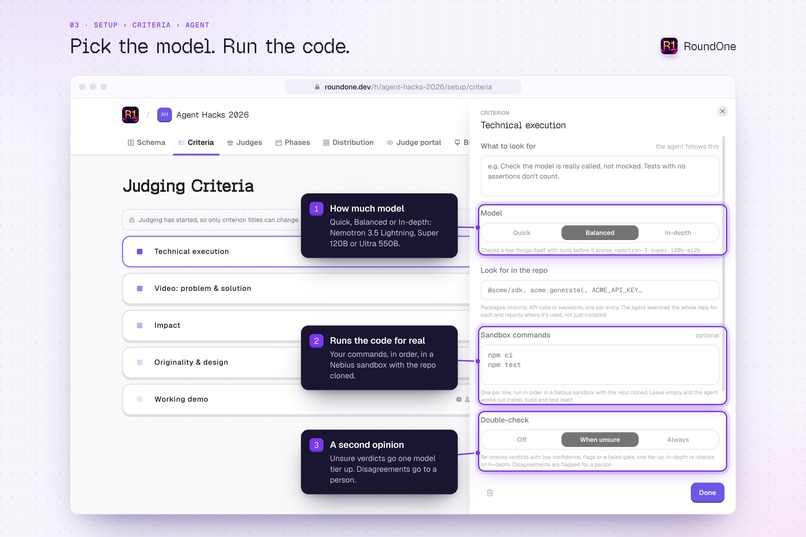Select When unsure for Double-check

point(600,440)
